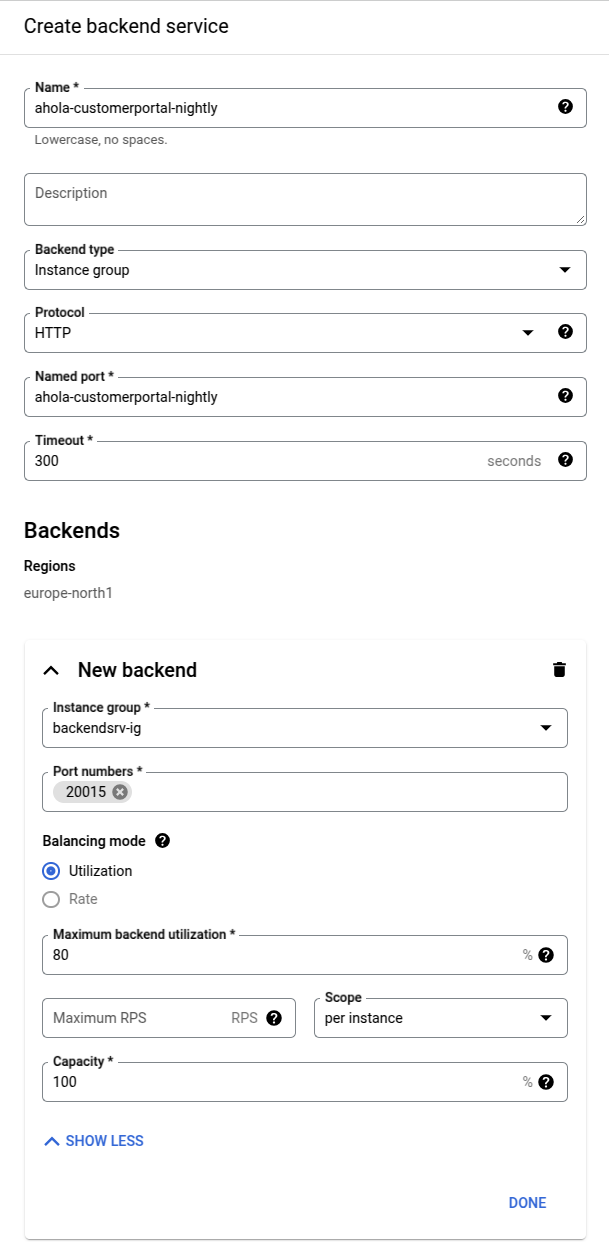Show help tooltip for Protocol field
609x1242 pixels.
pyautogui.click(x=565, y=332)
